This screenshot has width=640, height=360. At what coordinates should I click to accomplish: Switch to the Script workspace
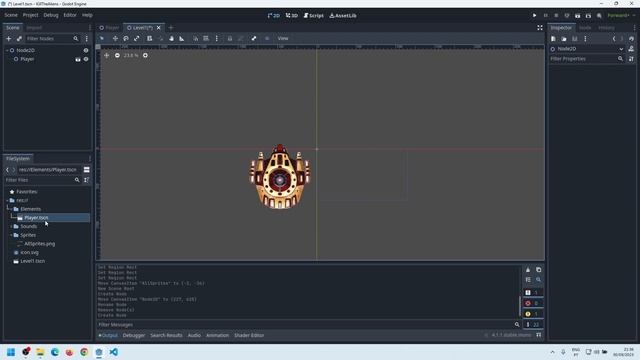pos(313,16)
